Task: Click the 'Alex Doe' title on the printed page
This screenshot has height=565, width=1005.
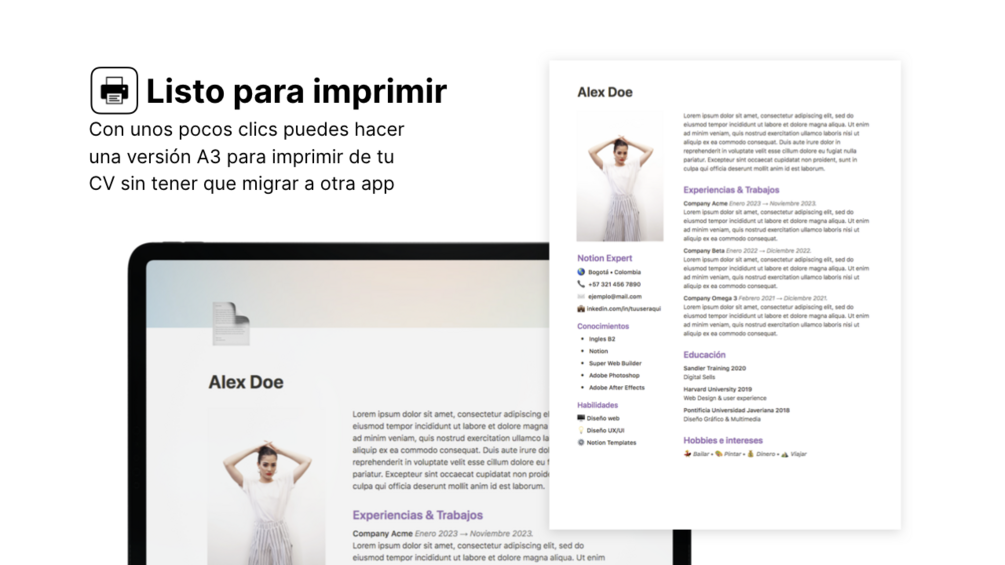Action: point(604,92)
